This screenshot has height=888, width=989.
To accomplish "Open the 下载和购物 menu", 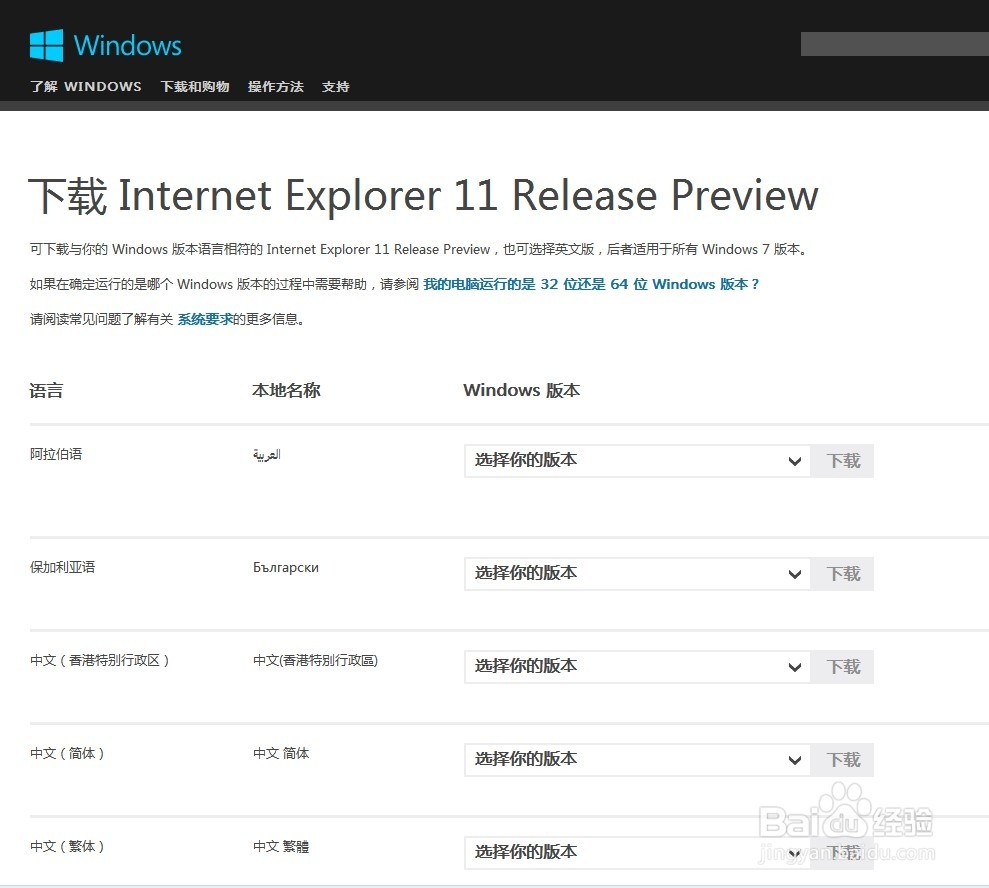I will tap(195, 86).
